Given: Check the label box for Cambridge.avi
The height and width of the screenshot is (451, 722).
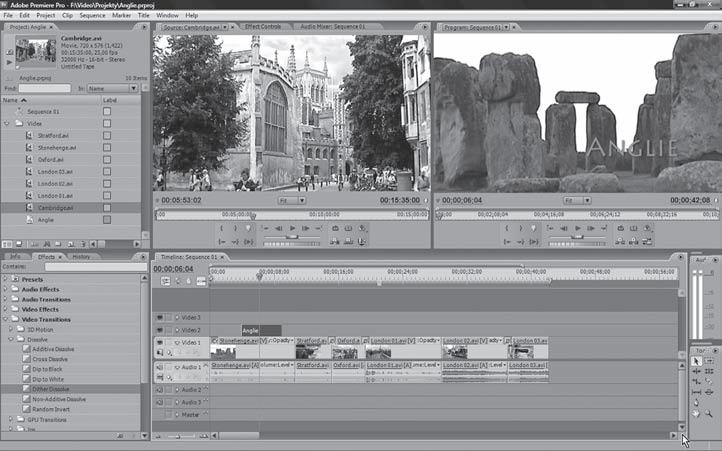Looking at the screenshot, I should coord(107,208).
